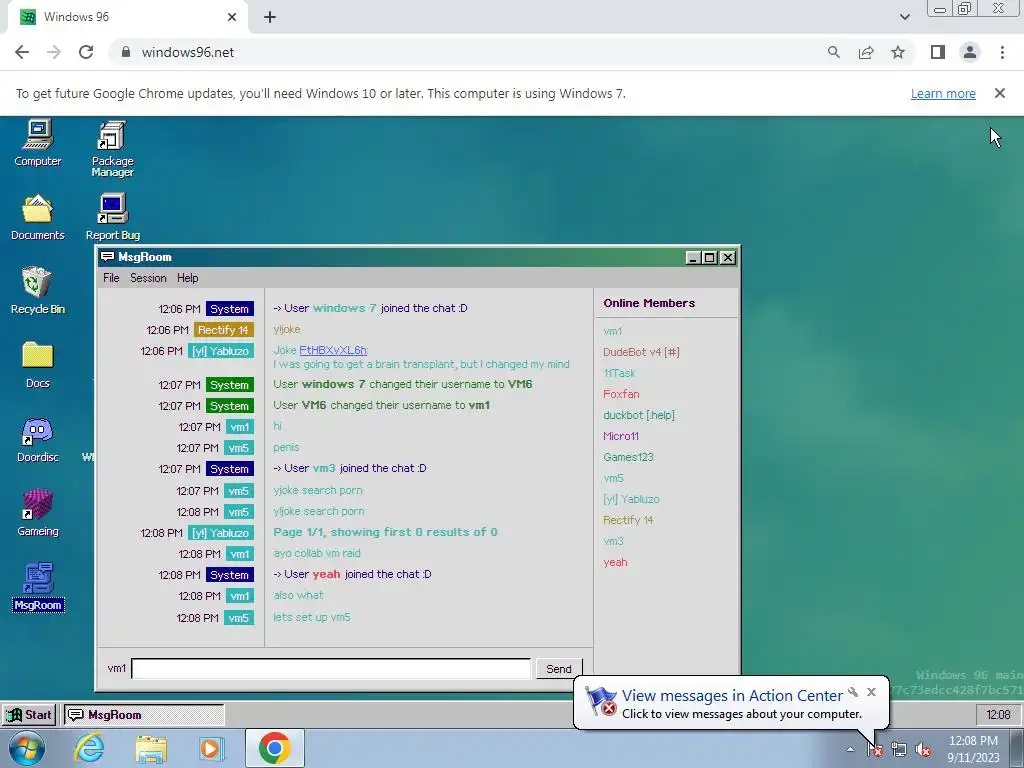The image size is (1024, 768).
Task: Click the network tray icon
Action: click(x=899, y=750)
